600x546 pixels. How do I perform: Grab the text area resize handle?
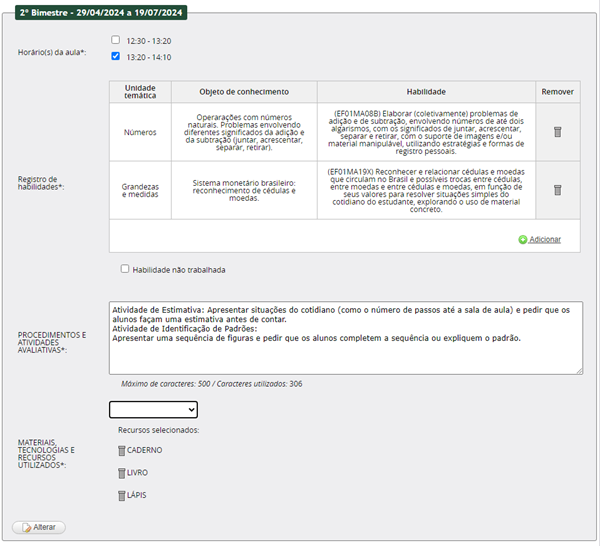578,370
